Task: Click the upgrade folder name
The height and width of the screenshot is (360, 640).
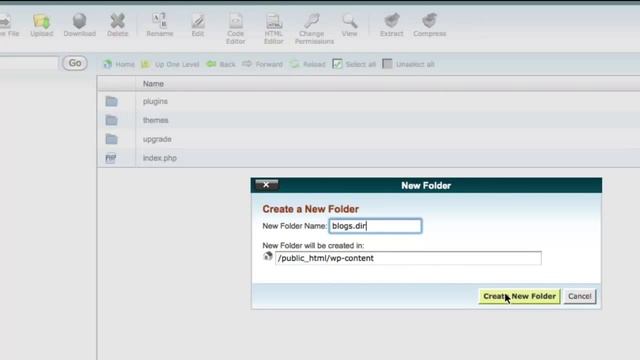Action: tap(157, 139)
